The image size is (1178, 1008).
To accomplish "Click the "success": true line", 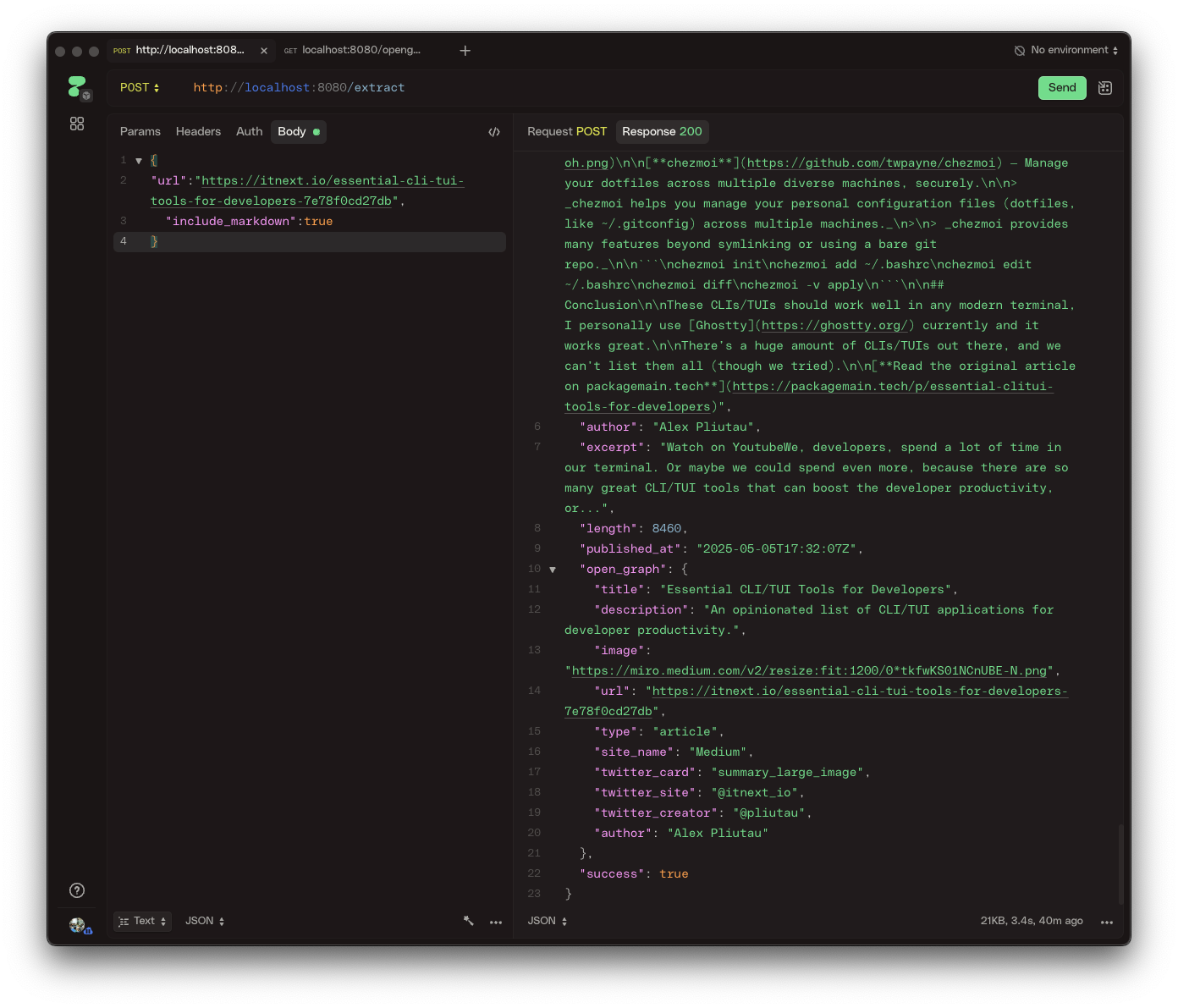I will click(x=634, y=873).
